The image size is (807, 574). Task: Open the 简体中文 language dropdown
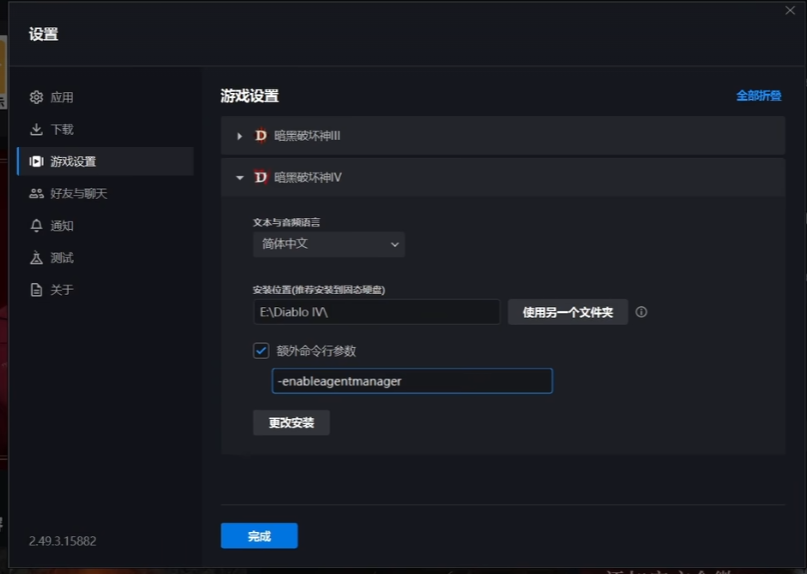pyautogui.click(x=328, y=244)
